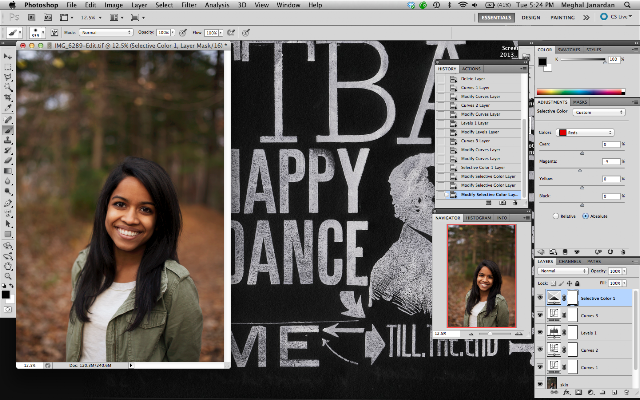Launch Bridge from application bar
The width and height of the screenshot is (640, 400).
pos(31,18)
